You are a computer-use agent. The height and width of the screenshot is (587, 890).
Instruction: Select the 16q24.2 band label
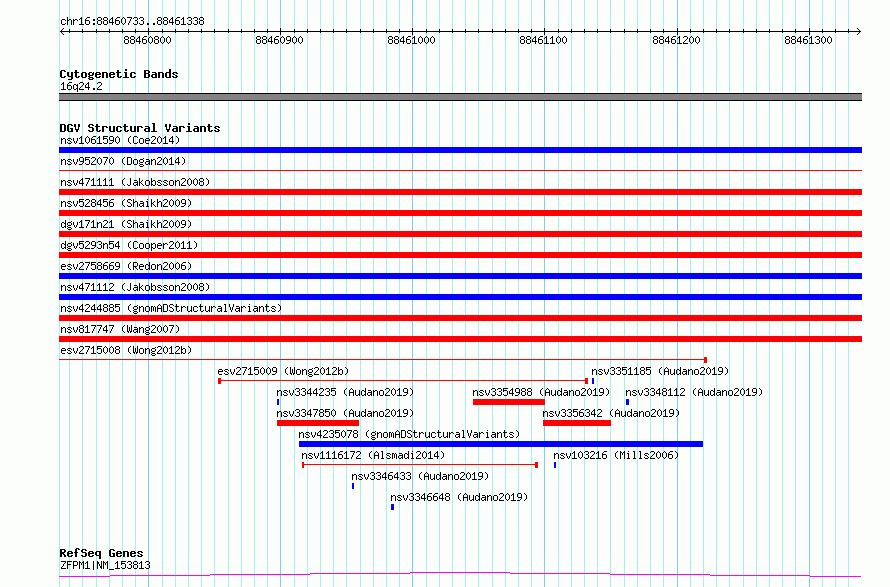pyautogui.click(x=81, y=86)
